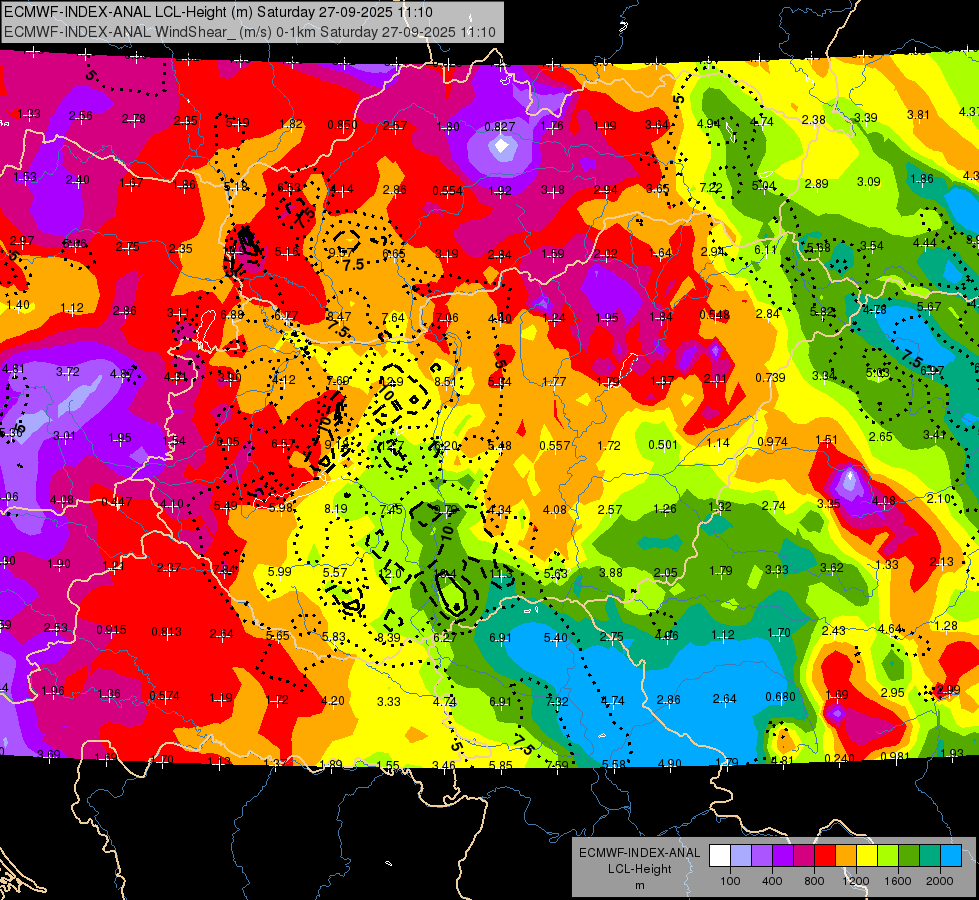Click the wind shear value 0.574
979x900 pixels.
click(164, 695)
